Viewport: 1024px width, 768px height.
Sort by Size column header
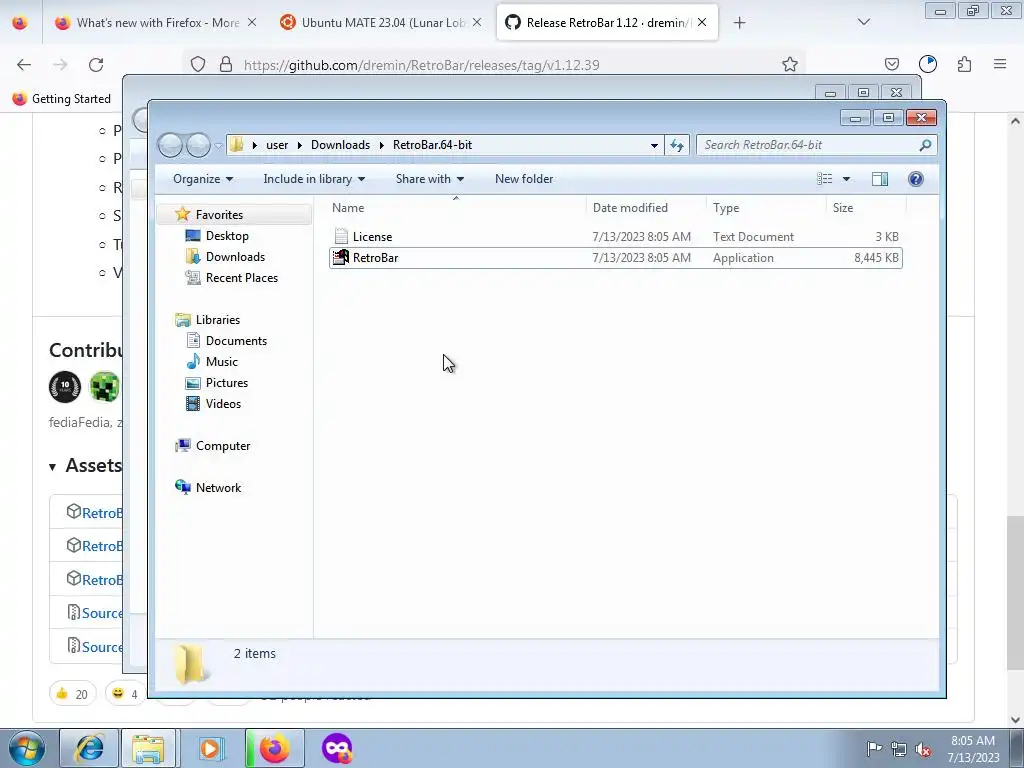point(866,208)
